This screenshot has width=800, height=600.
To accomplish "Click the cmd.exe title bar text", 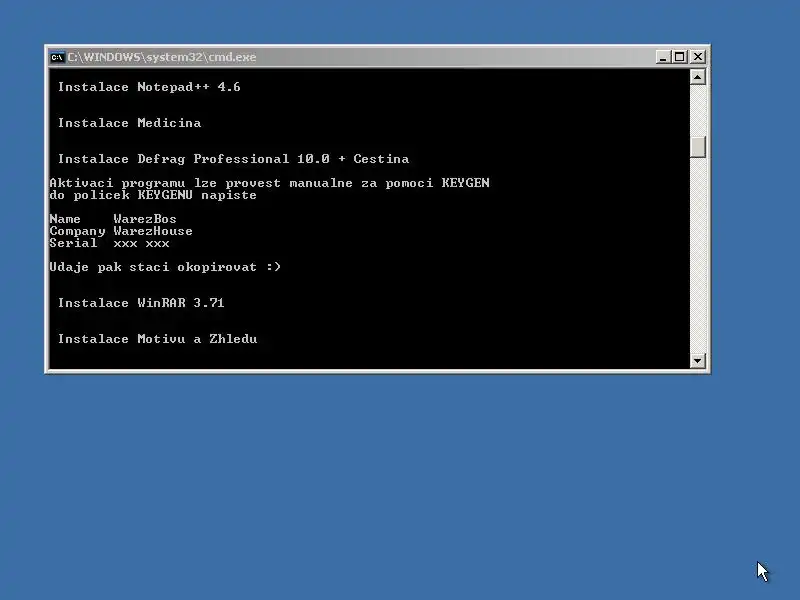I will point(162,57).
